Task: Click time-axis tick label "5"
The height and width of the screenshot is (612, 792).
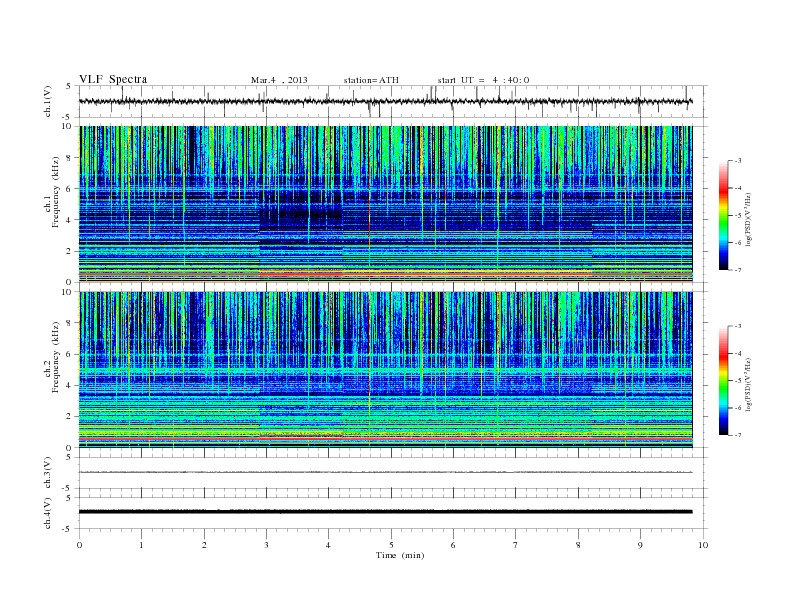Action: [x=391, y=545]
